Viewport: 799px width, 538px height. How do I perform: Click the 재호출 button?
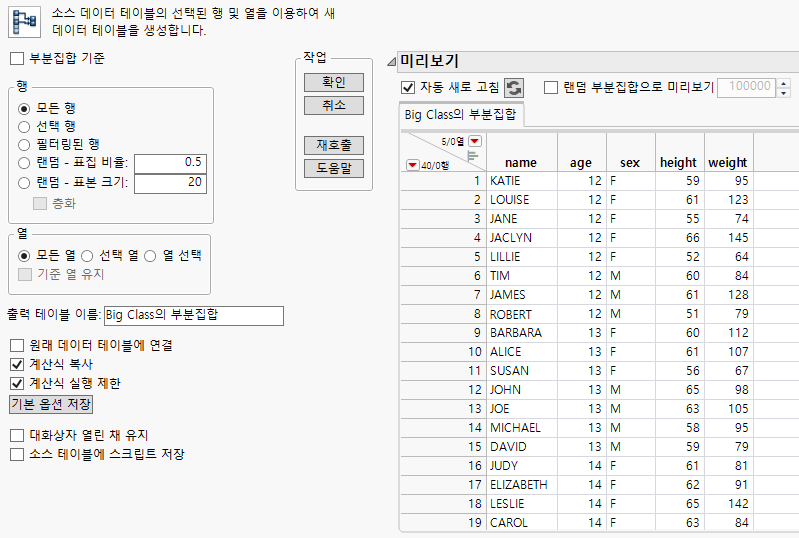tap(334, 145)
